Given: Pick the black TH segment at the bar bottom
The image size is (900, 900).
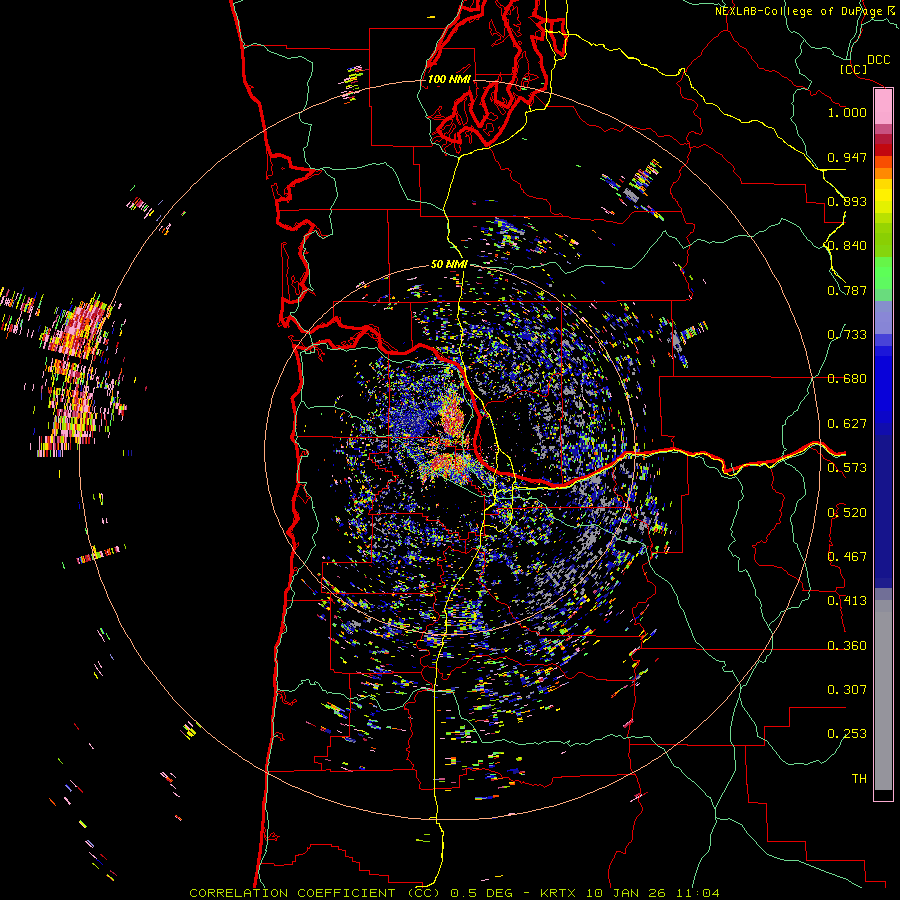Looking at the screenshot, I should pyautogui.click(x=883, y=794).
